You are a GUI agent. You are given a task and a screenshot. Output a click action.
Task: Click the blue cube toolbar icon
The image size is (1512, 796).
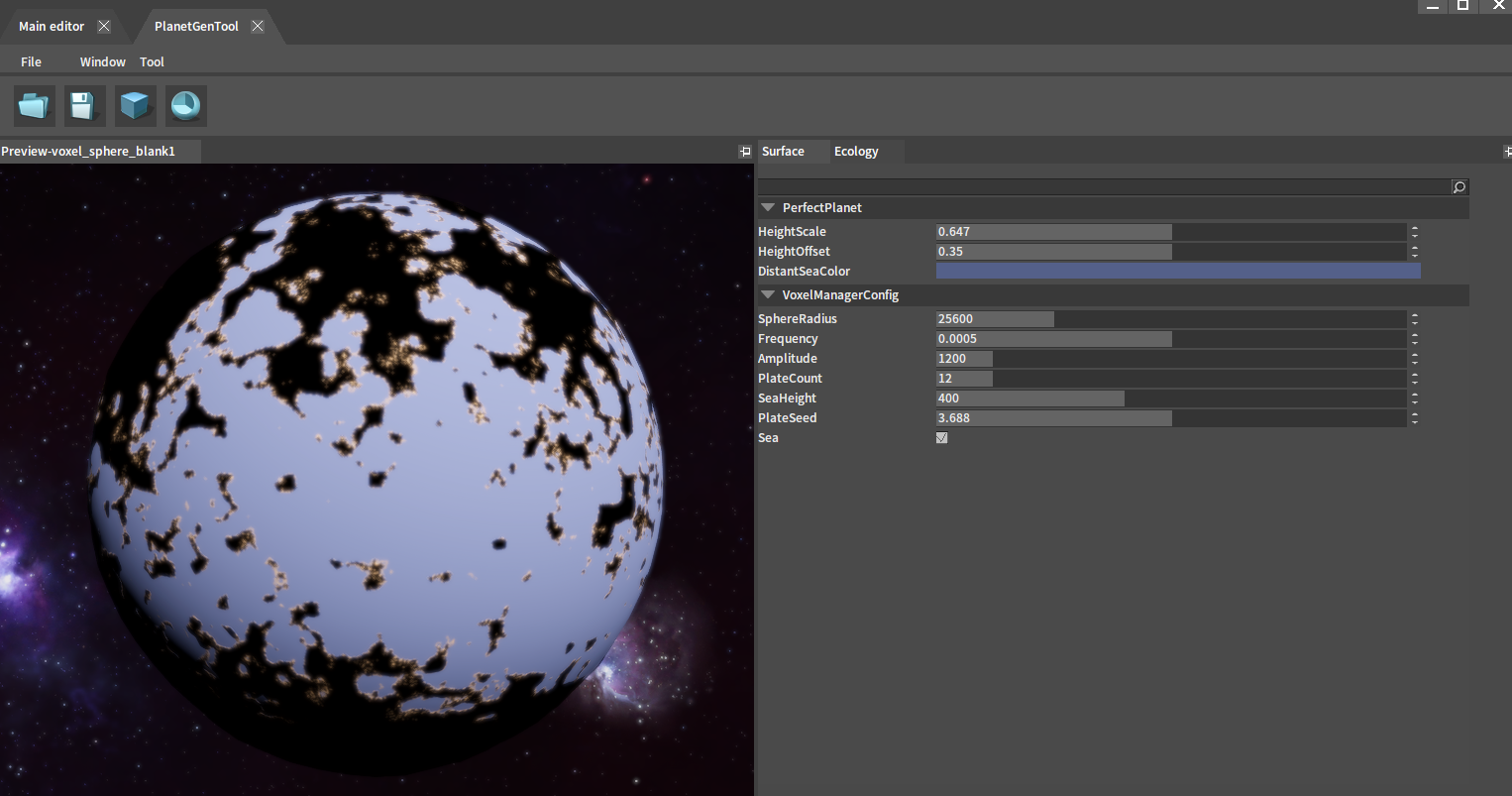(x=135, y=105)
